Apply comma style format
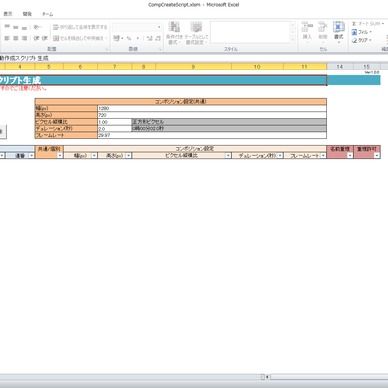The height and width of the screenshot is (388, 388). point(138,38)
